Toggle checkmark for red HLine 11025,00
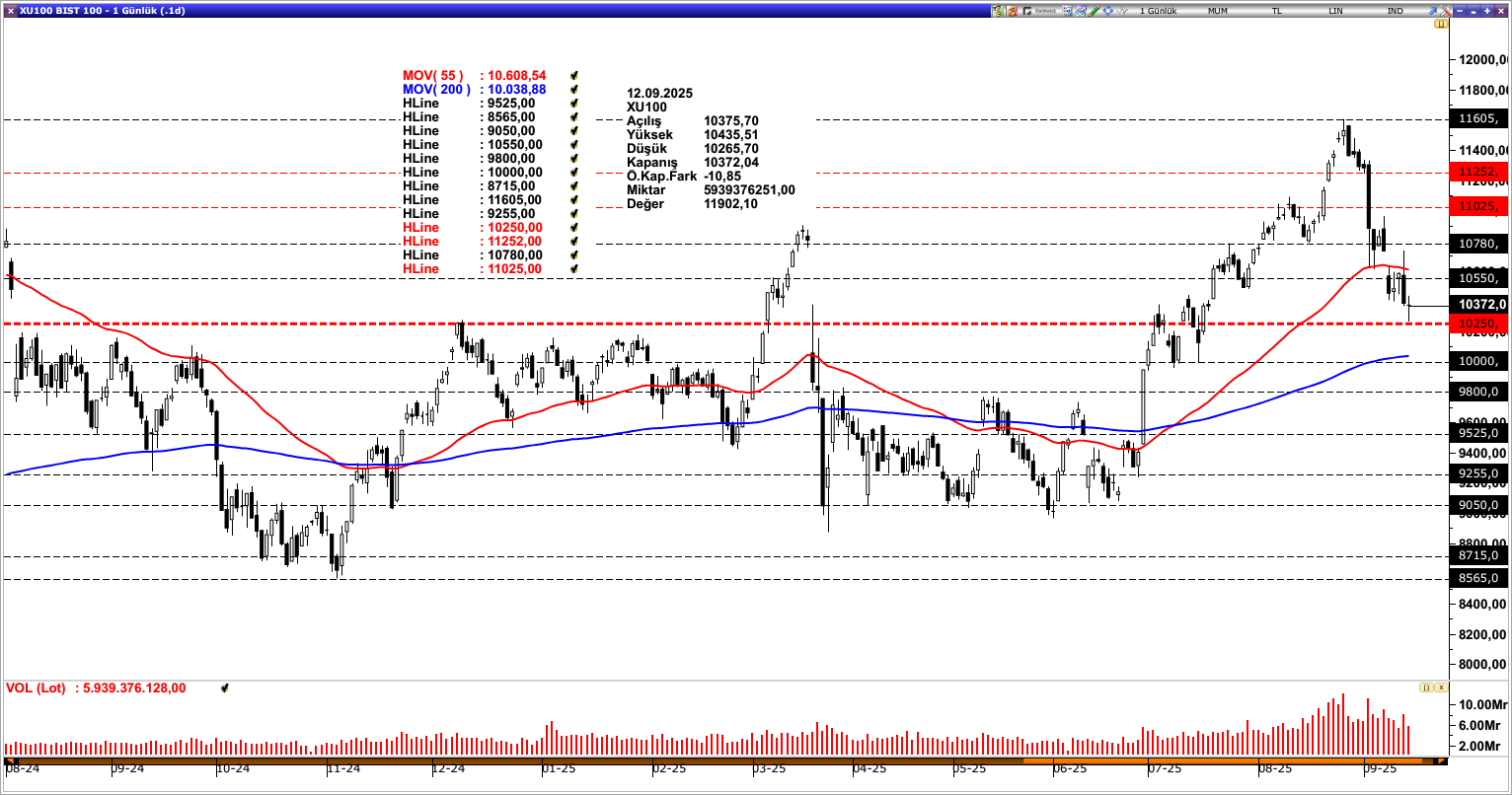Image resolution: width=1512 pixels, height=795 pixels. click(573, 269)
